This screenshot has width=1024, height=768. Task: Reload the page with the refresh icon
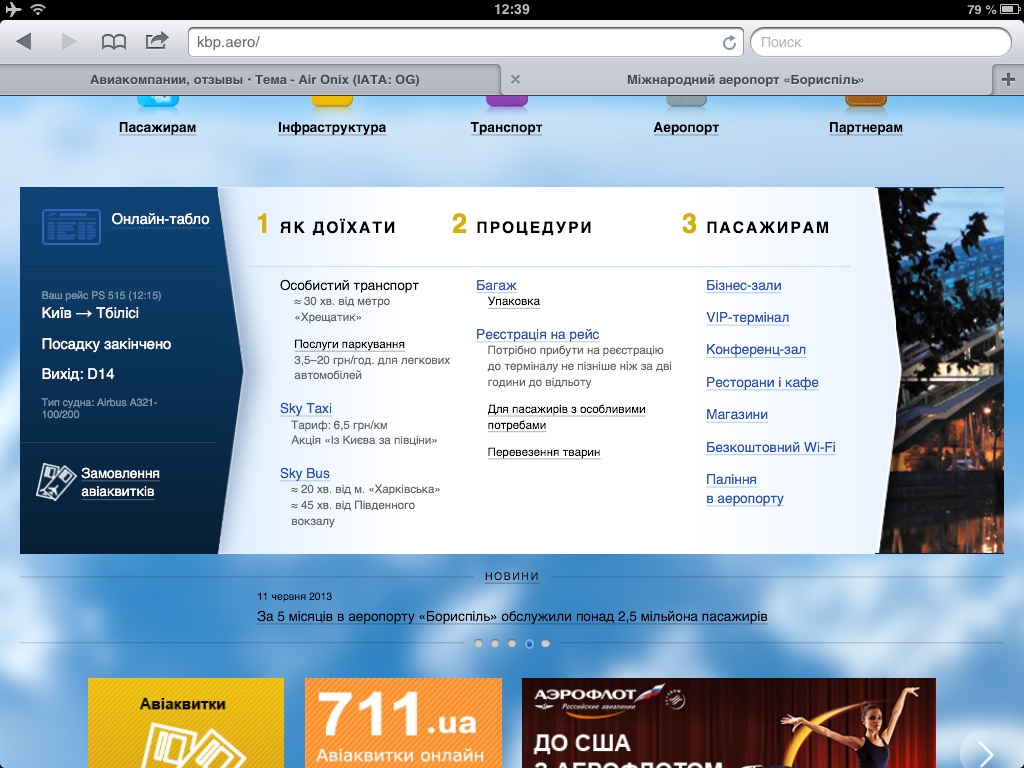click(729, 43)
